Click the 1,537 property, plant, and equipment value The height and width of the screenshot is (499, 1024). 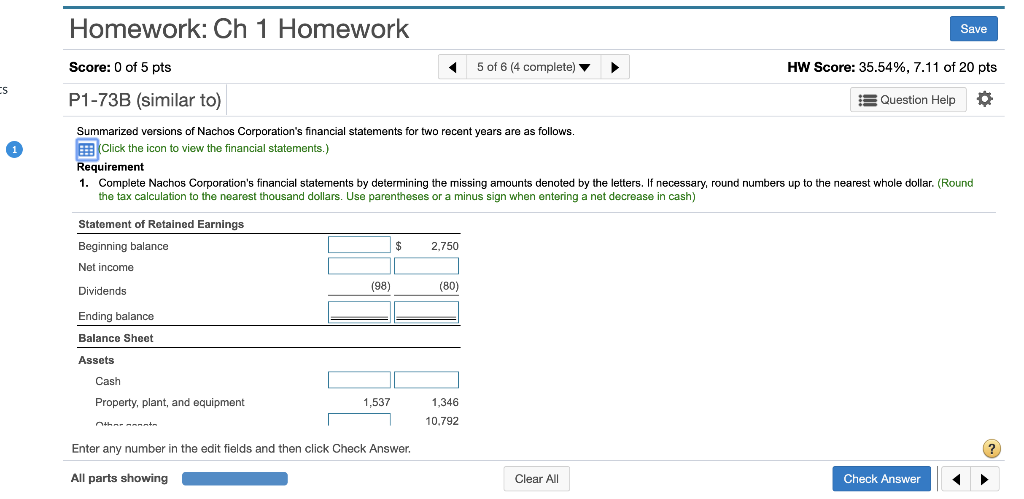[x=377, y=402]
